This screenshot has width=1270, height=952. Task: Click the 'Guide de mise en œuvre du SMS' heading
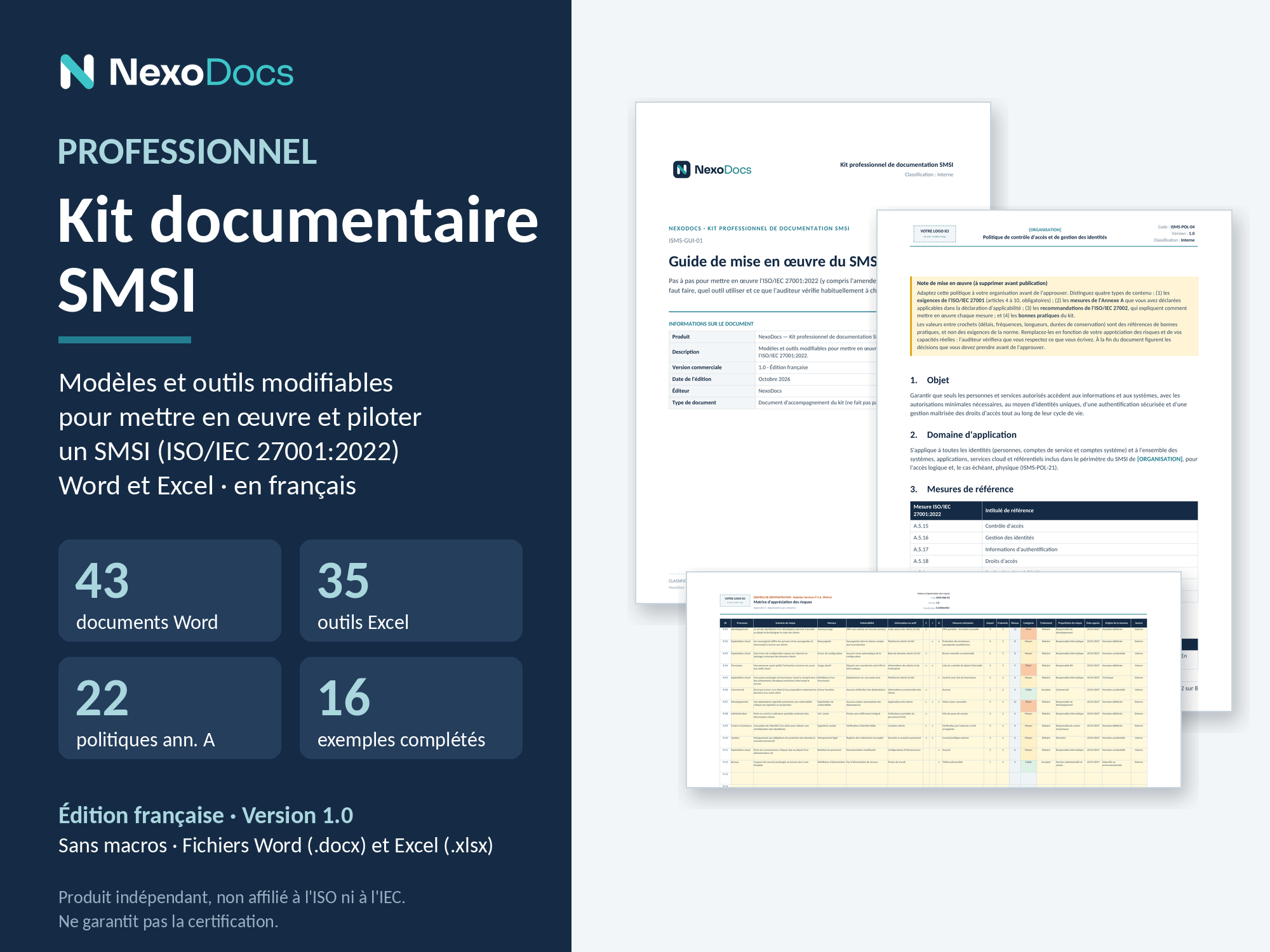coord(772,261)
